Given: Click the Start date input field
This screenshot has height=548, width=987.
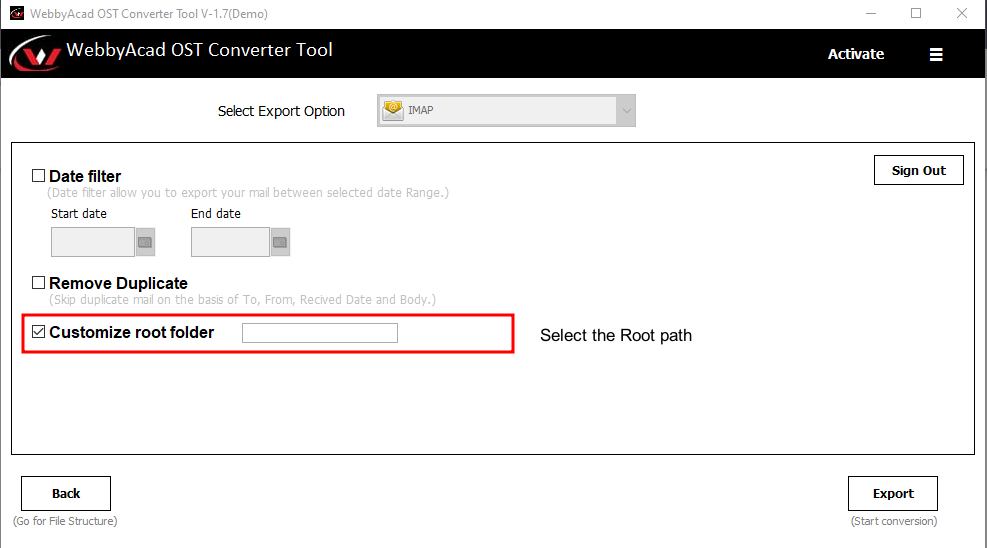Looking at the screenshot, I should [x=93, y=242].
